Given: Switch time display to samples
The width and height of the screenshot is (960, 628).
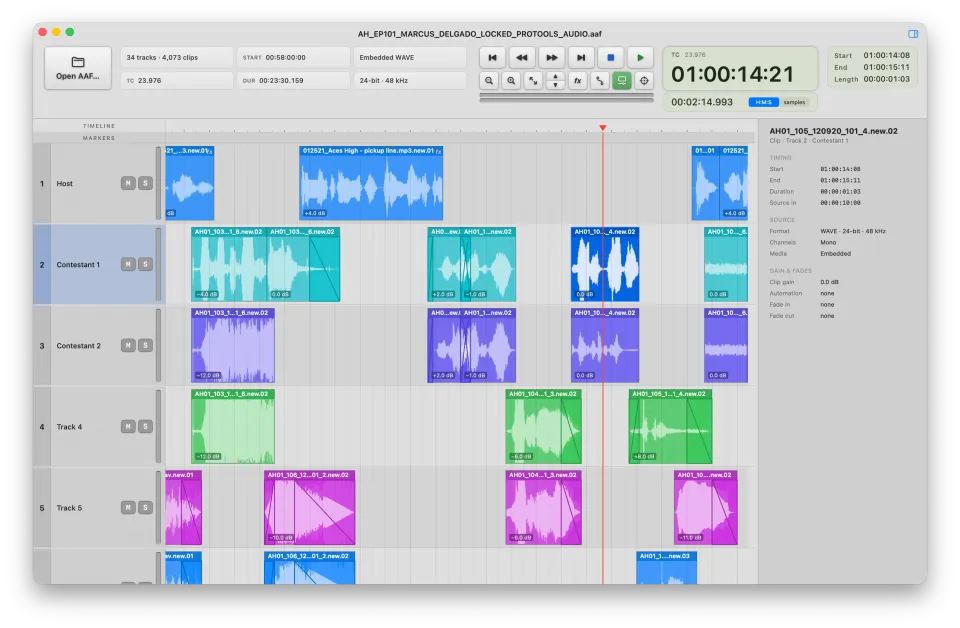Looking at the screenshot, I should 794,102.
